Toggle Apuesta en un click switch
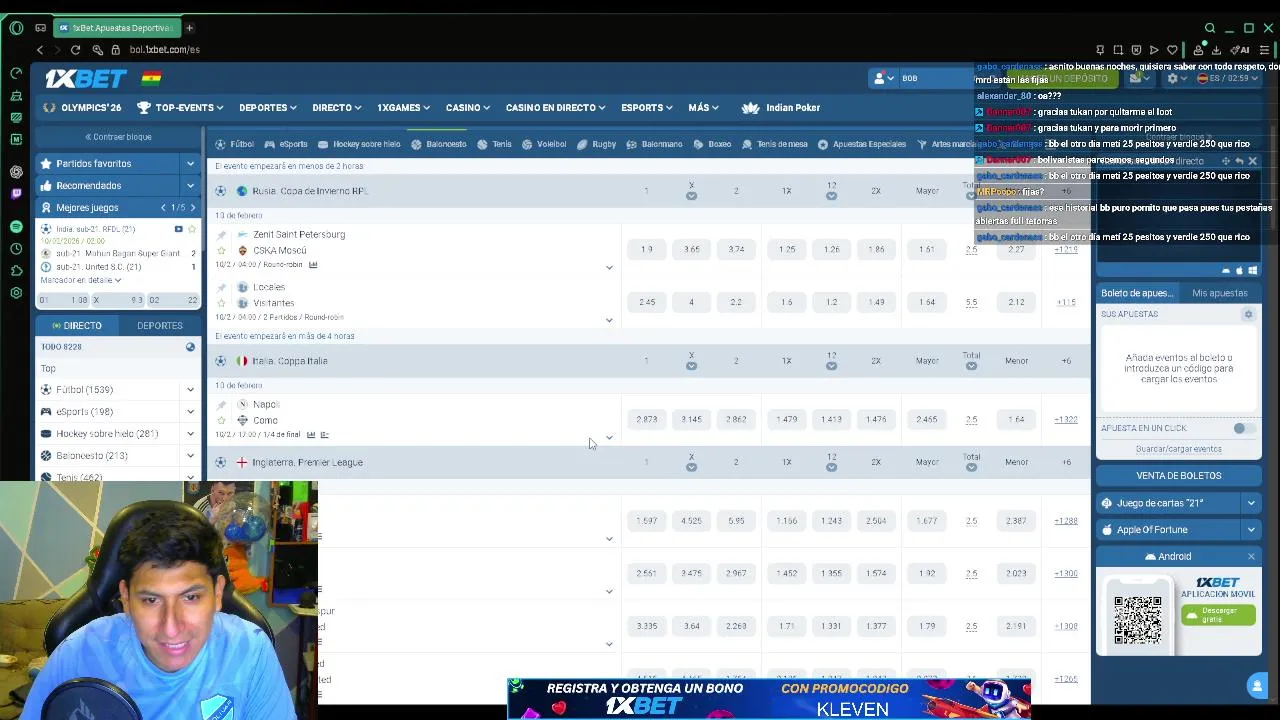This screenshot has height=720, width=1280. point(1243,428)
